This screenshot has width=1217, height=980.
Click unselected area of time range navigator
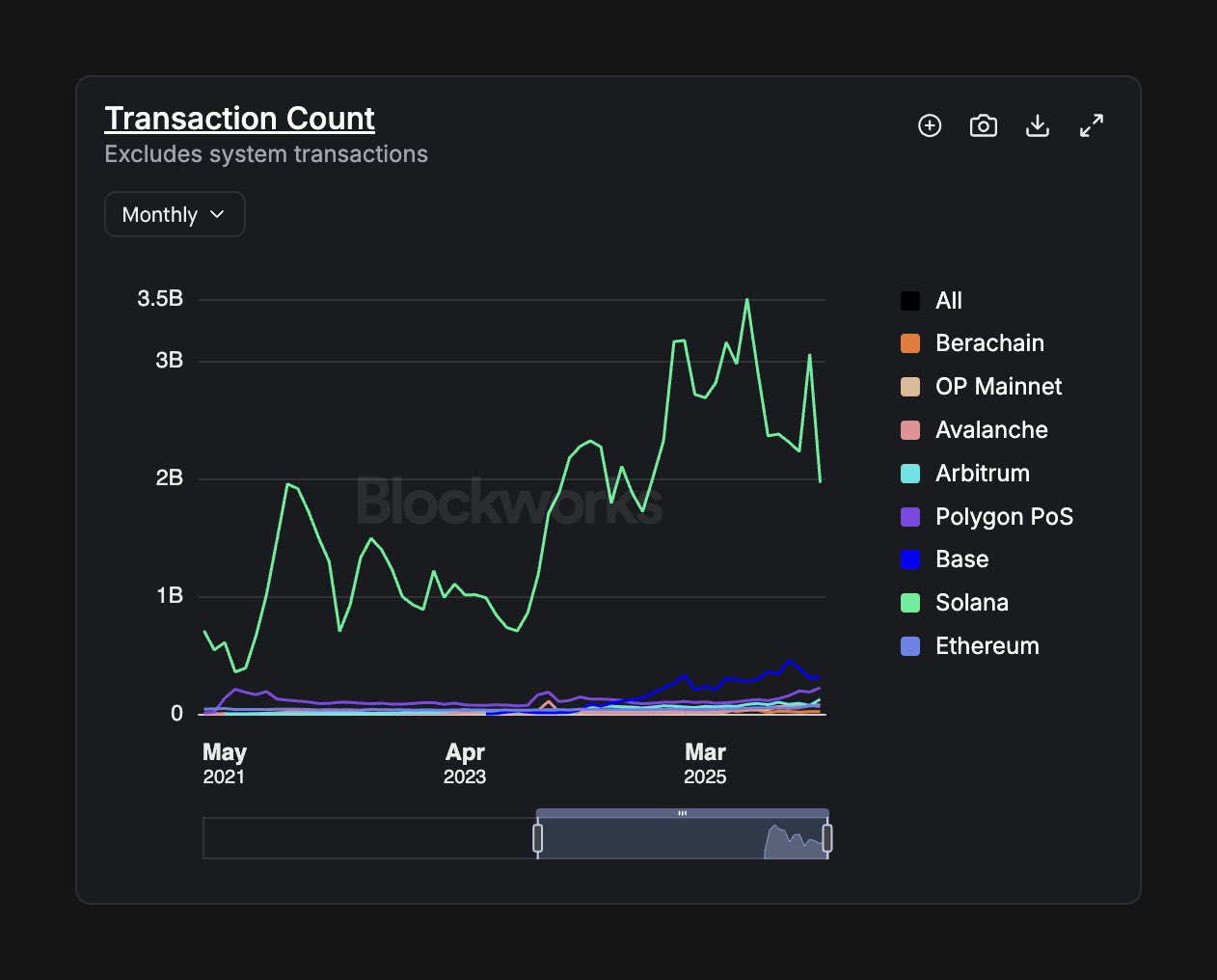coord(366,838)
